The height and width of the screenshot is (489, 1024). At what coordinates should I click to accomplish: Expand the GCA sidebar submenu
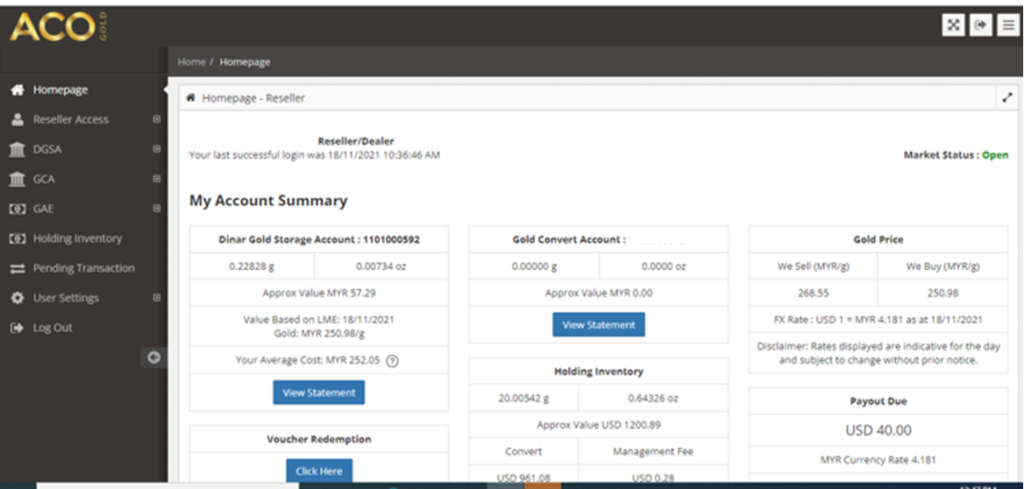coord(156,179)
